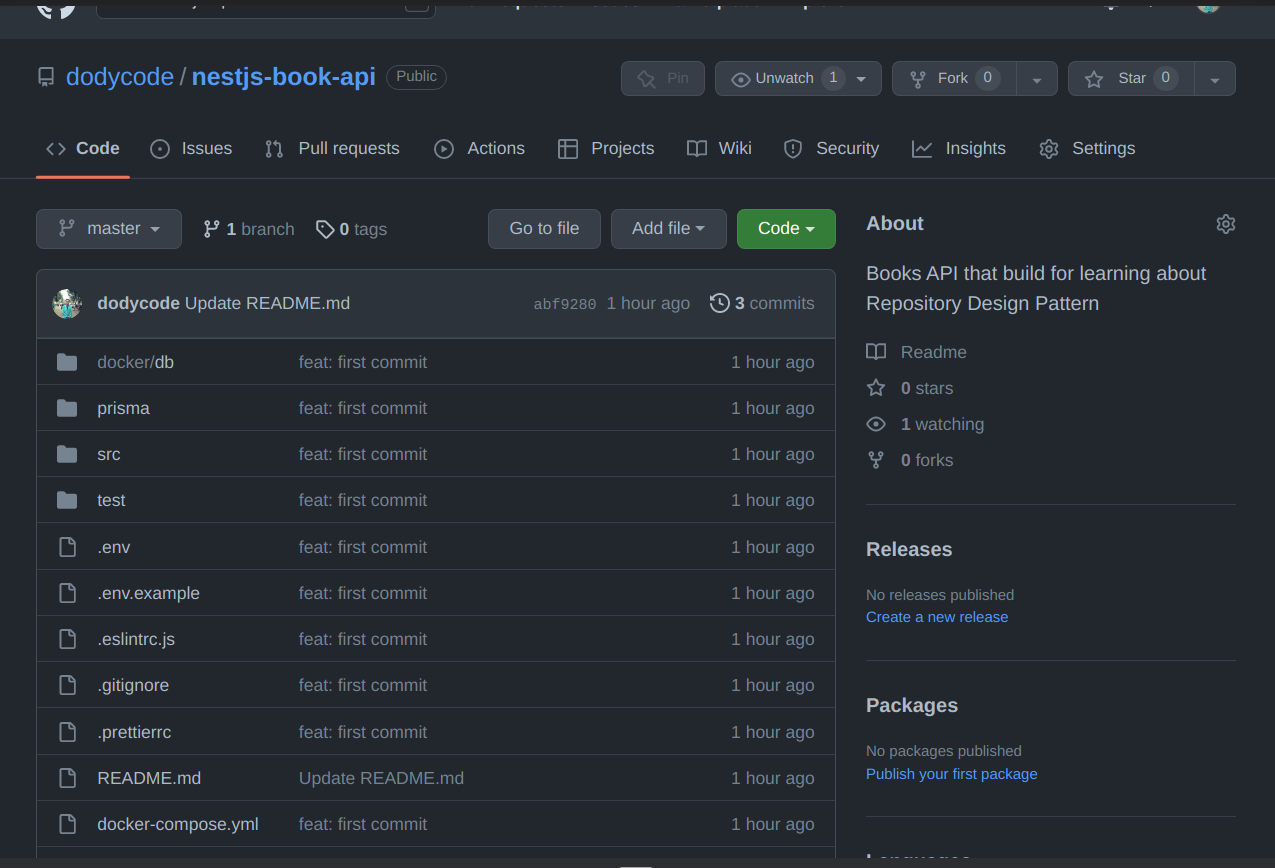This screenshot has width=1275, height=868.
Task: Click the gear icon next to About
Action: coord(1226,224)
